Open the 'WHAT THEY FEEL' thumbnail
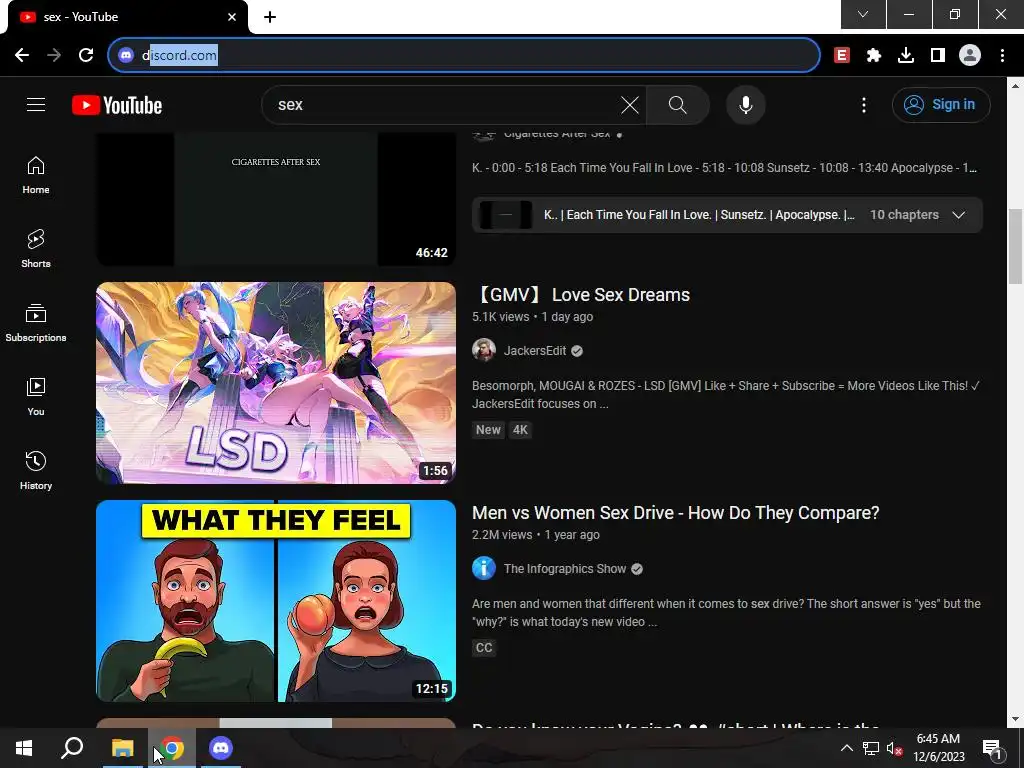 coord(276,601)
